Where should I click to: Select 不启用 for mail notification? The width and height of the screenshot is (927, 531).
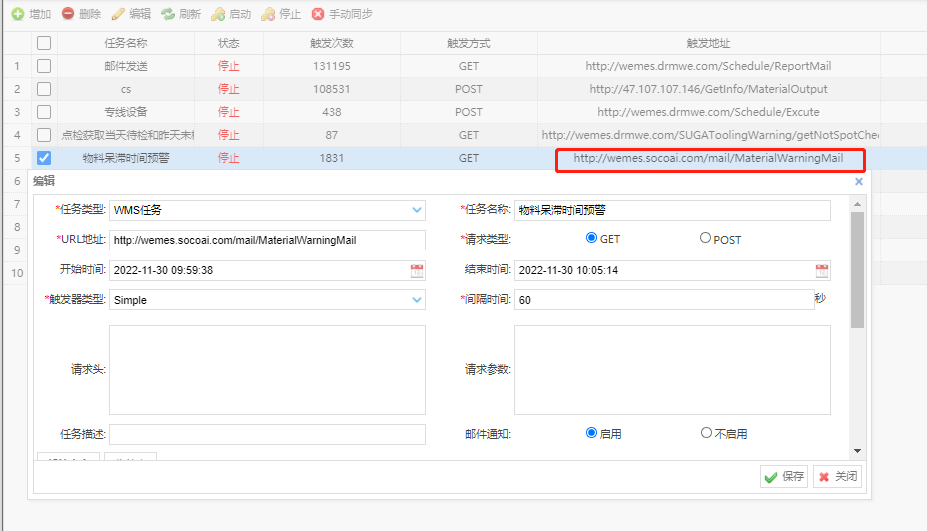click(x=706, y=434)
